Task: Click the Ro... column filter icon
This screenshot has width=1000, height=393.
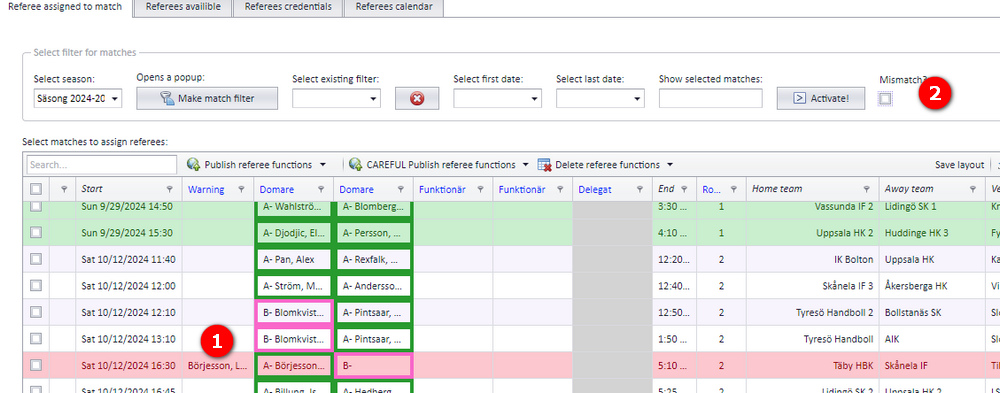Action: 733,189
